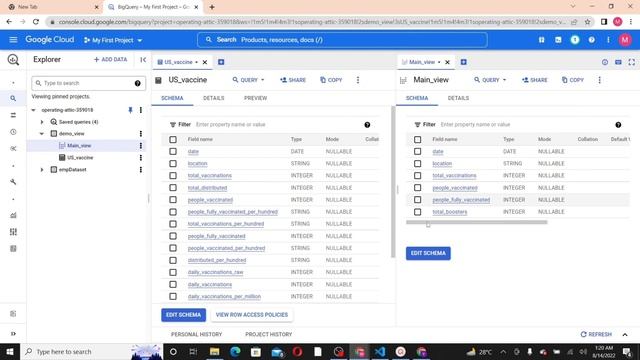Open actions menu for US_vaccine in the tree
Viewport: 640px width, 360px height.
[x=141, y=158]
